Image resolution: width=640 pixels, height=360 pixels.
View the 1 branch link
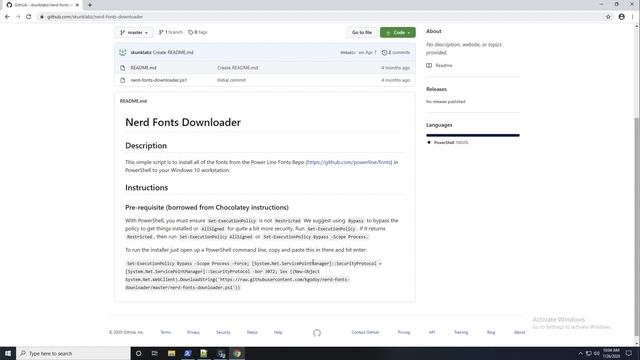click(171, 32)
